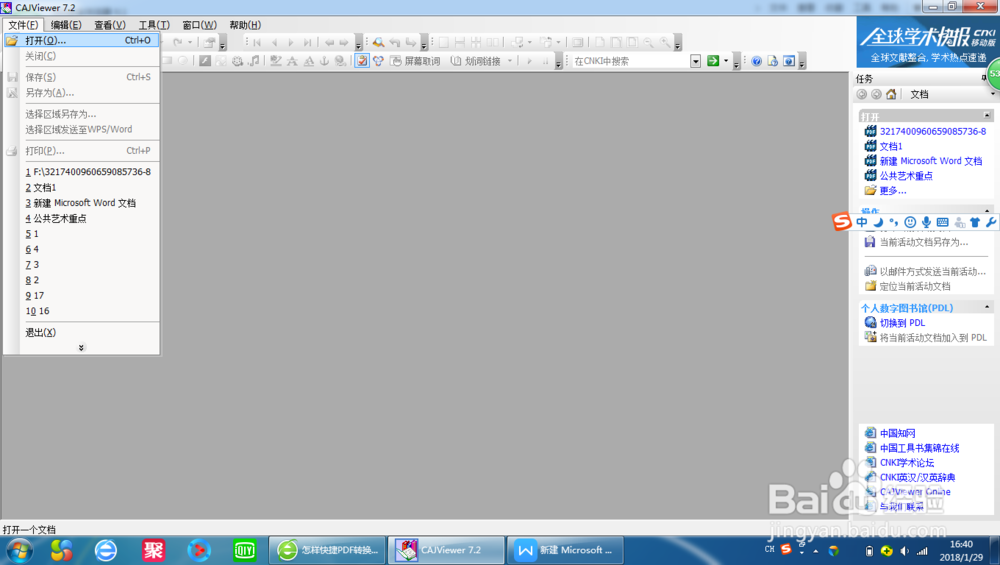Viewport: 1000px width, 565px height.
Task: Open recent file entry 10 16
Action: pos(37,311)
